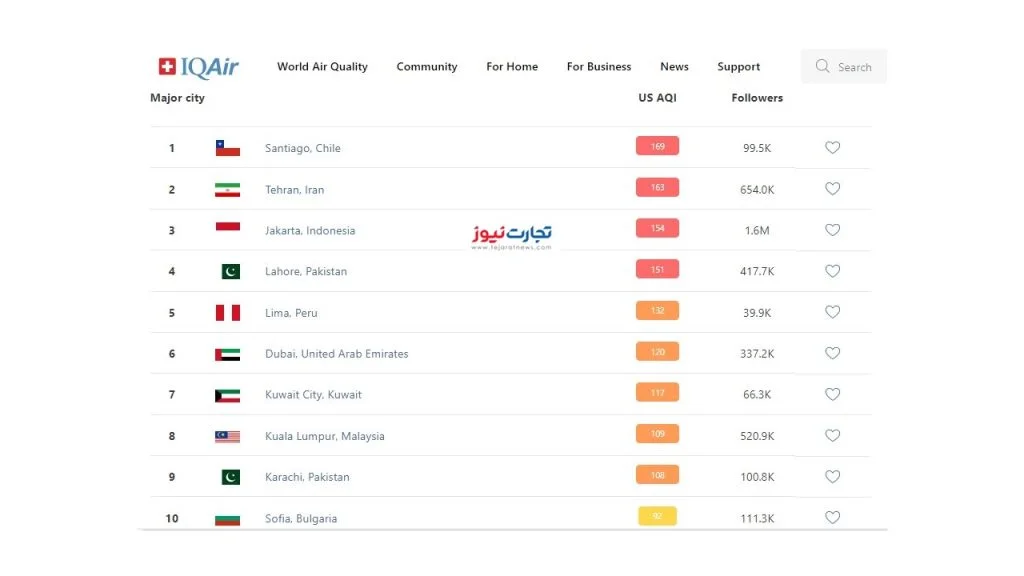Open the Karachi, Pakistan link
The height and width of the screenshot is (576, 1024).
(x=307, y=477)
